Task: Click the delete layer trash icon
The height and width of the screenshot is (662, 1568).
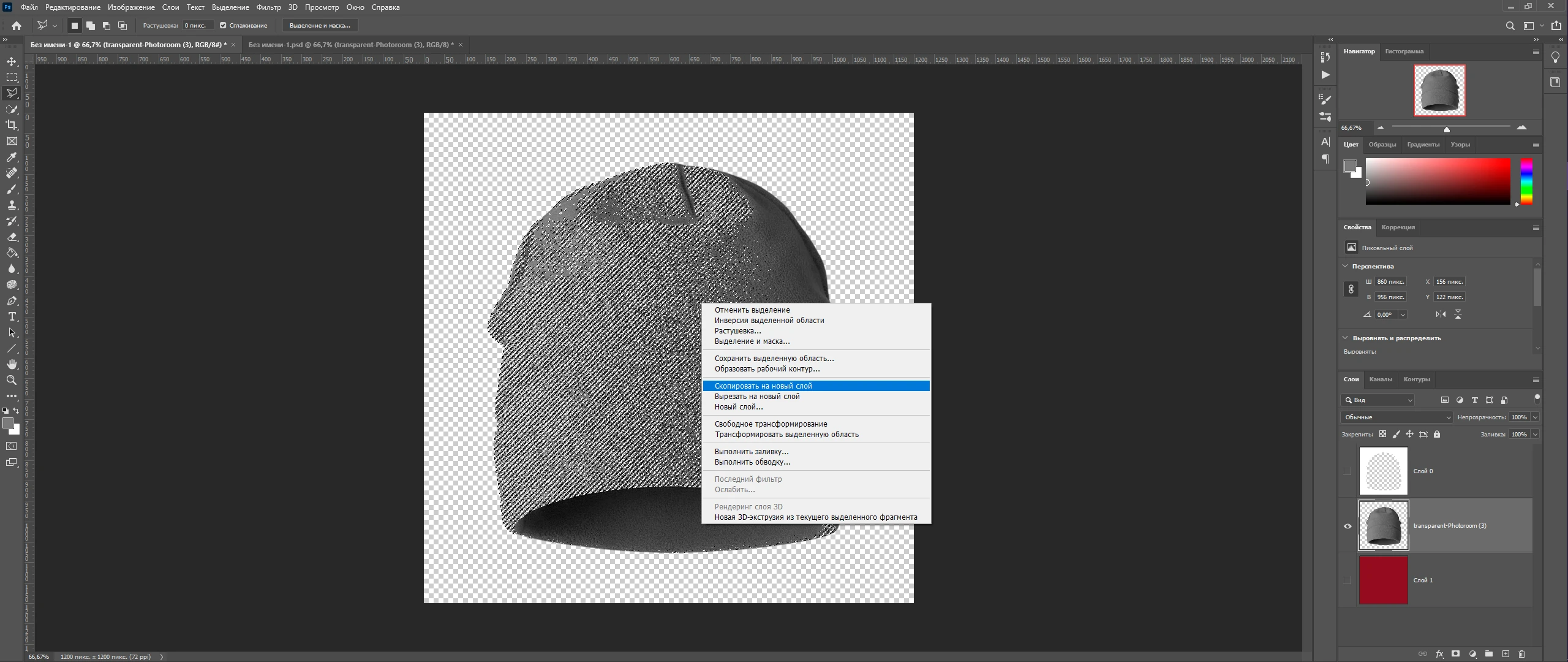Action: [1521, 654]
